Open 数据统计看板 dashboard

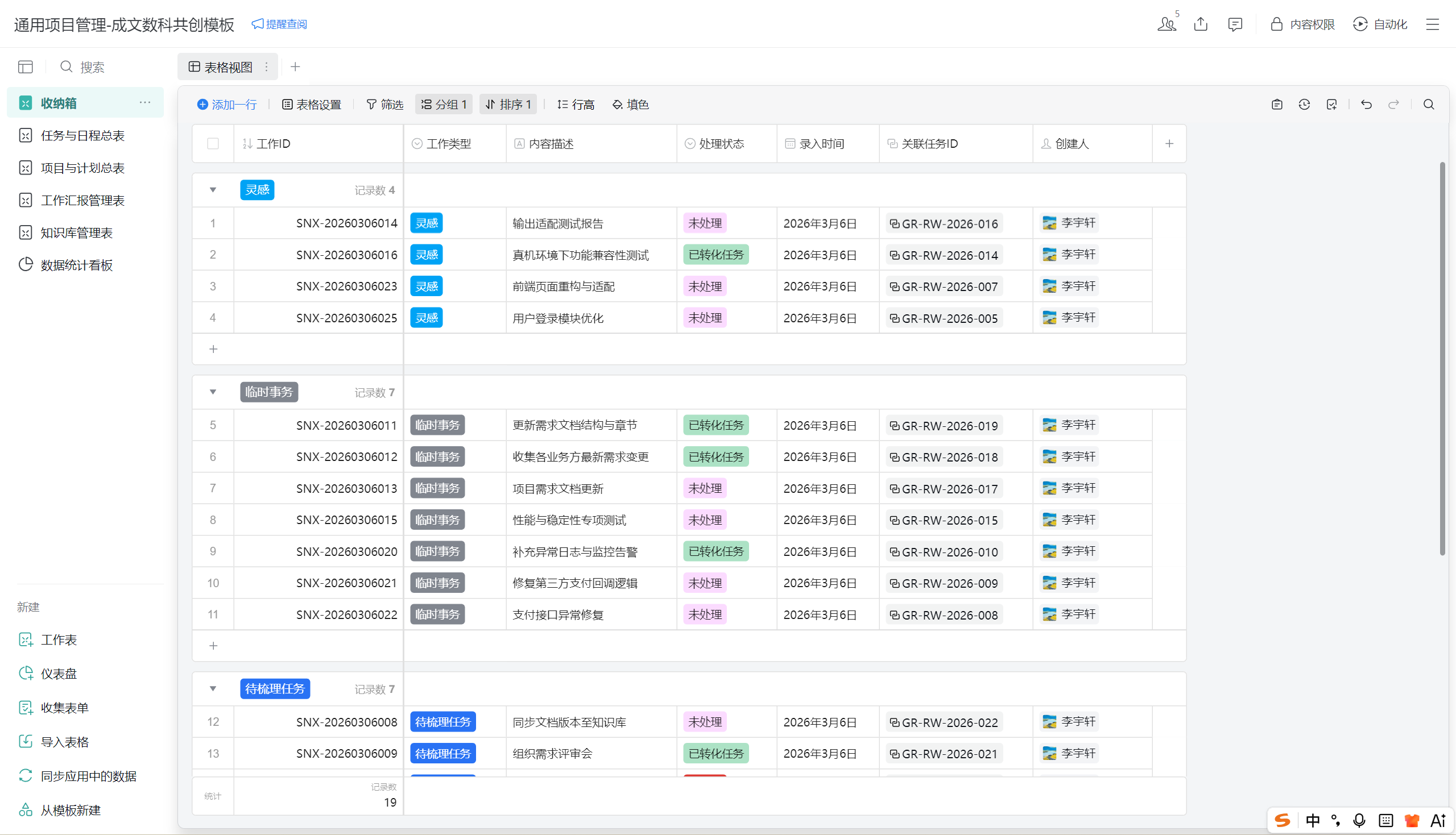(76, 265)
